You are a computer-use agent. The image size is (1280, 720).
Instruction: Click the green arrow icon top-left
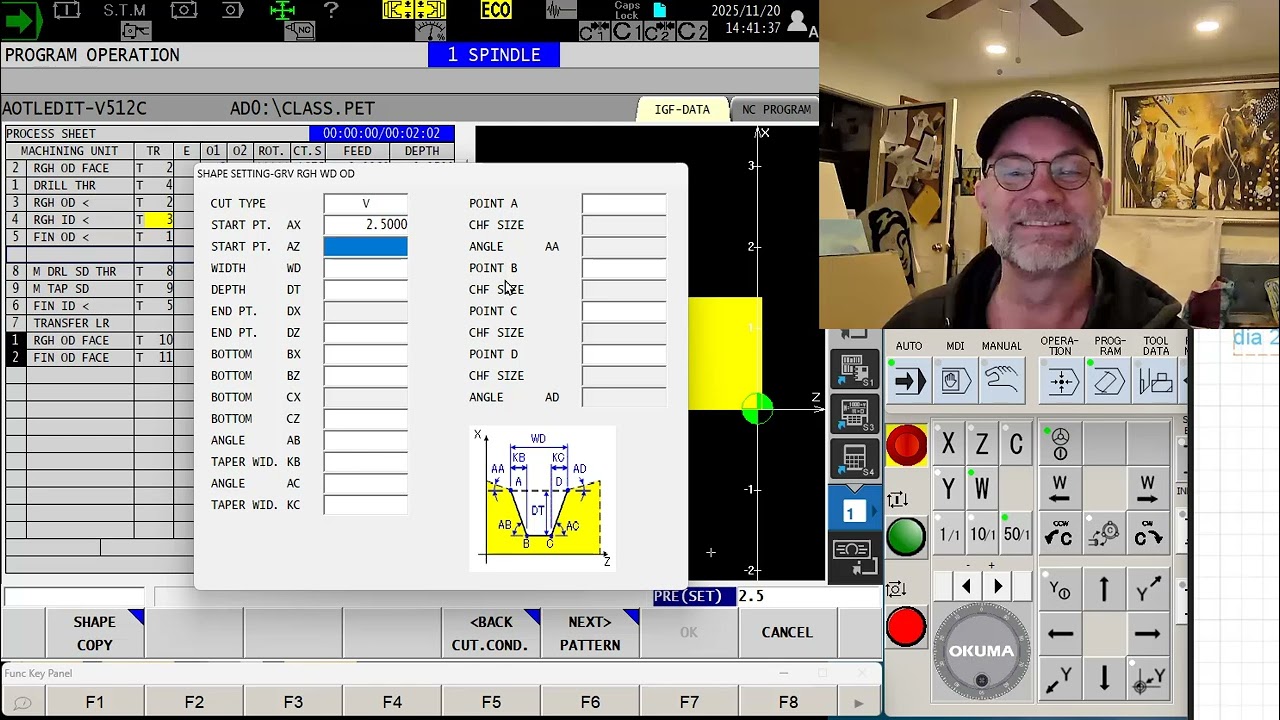pyautogui.click(x=20, y=20)
